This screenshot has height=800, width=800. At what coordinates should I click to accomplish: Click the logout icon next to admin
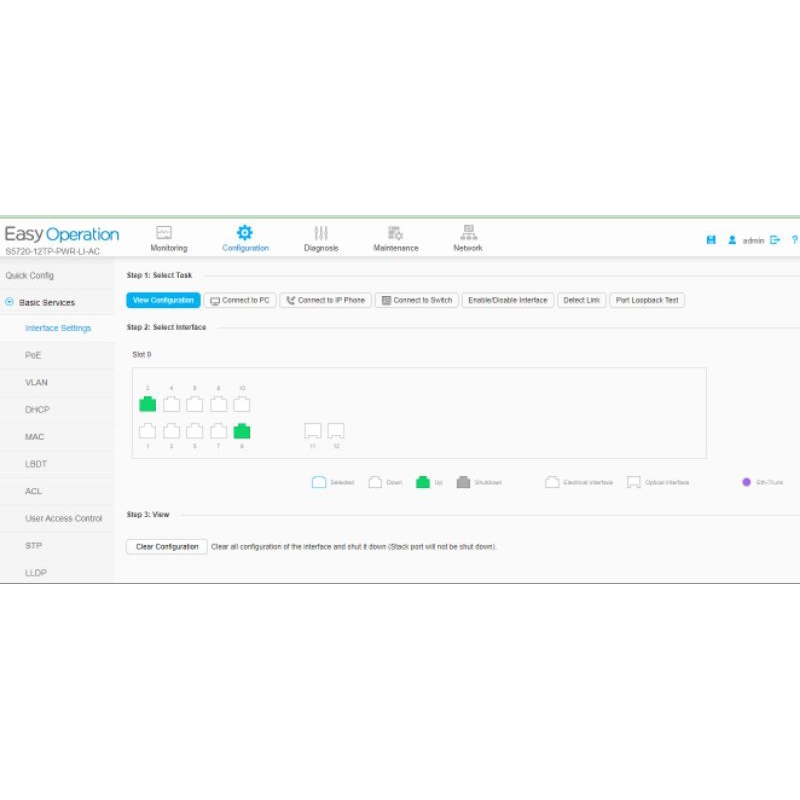click(775, 240)
